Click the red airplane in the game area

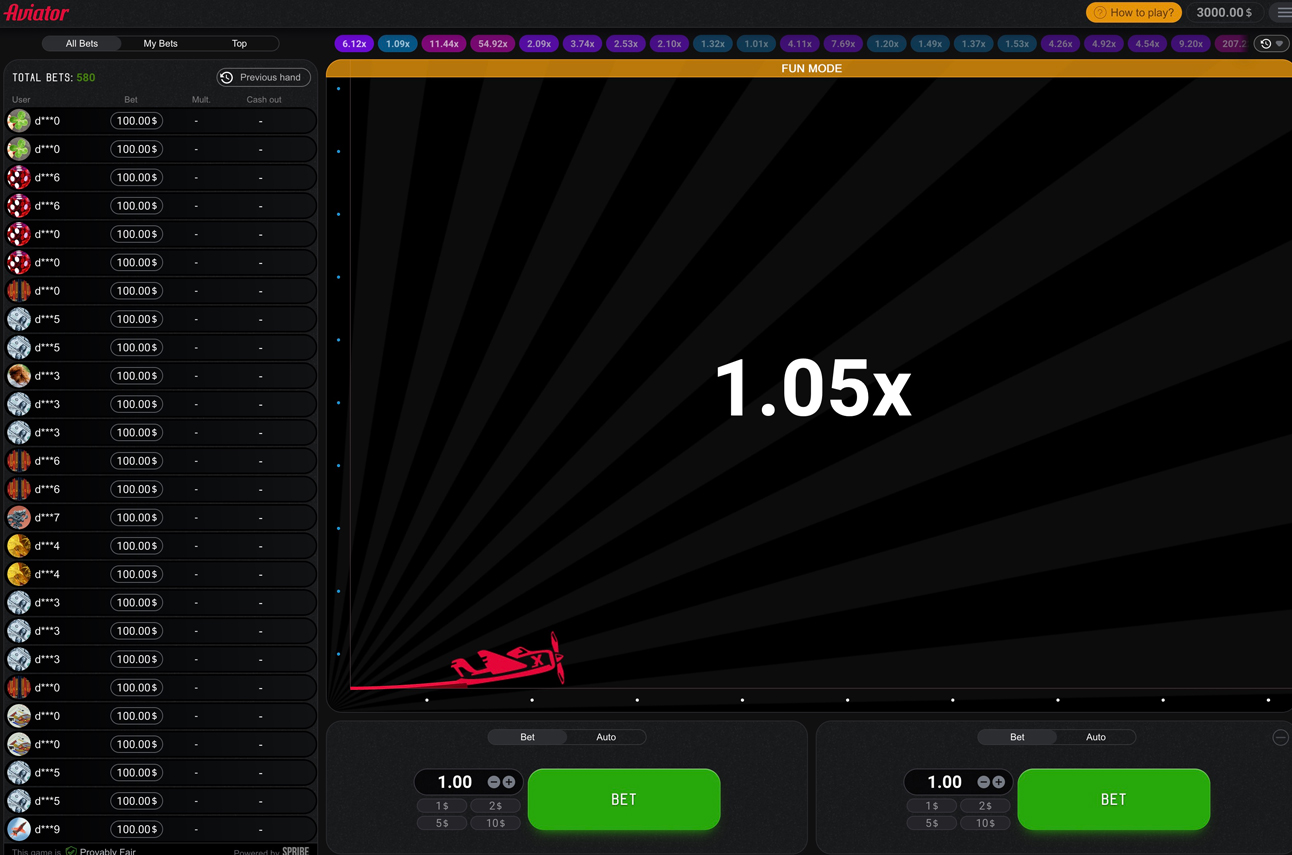509,659
